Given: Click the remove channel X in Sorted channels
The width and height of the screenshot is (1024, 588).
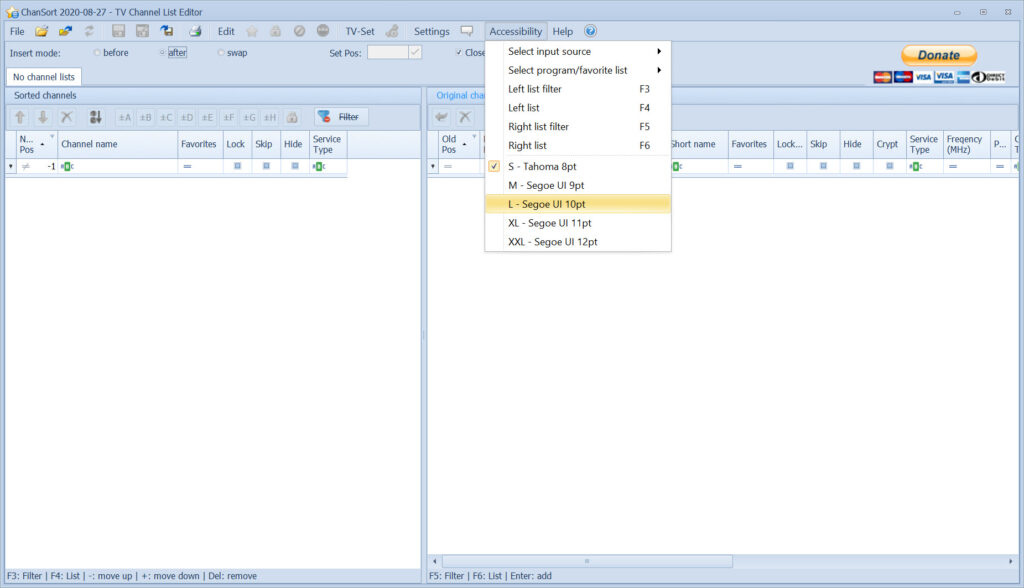Looking at the screenshot, I should pyautogui.click(x=66, y=117).
